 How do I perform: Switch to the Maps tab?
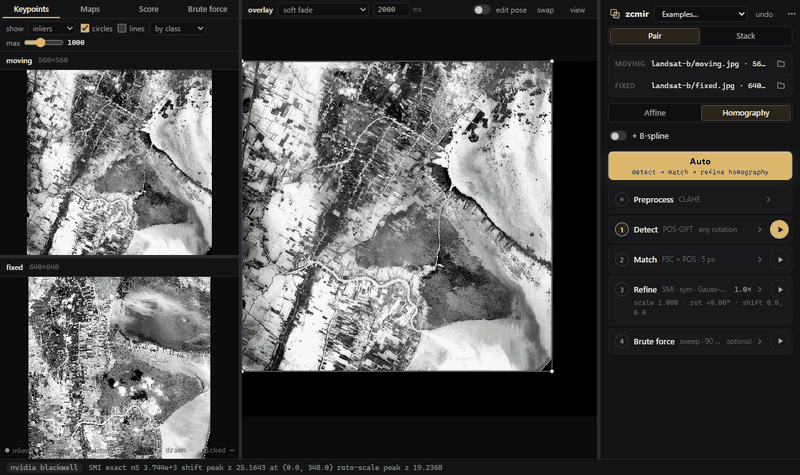90,9
